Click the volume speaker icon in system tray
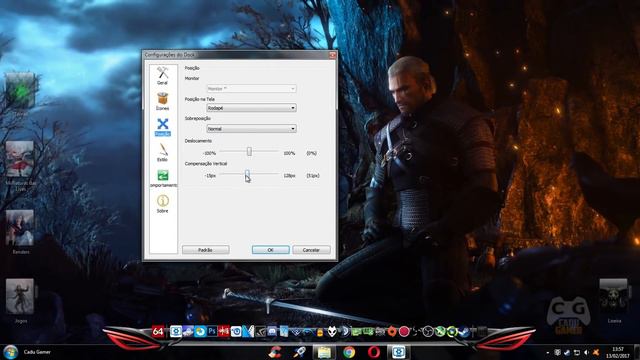This screenshot has height=360, width=640. pyautogui.click(x=586, y=352)
